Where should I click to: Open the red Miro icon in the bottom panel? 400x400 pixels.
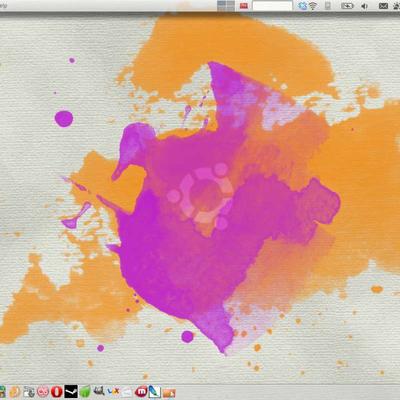141,392
